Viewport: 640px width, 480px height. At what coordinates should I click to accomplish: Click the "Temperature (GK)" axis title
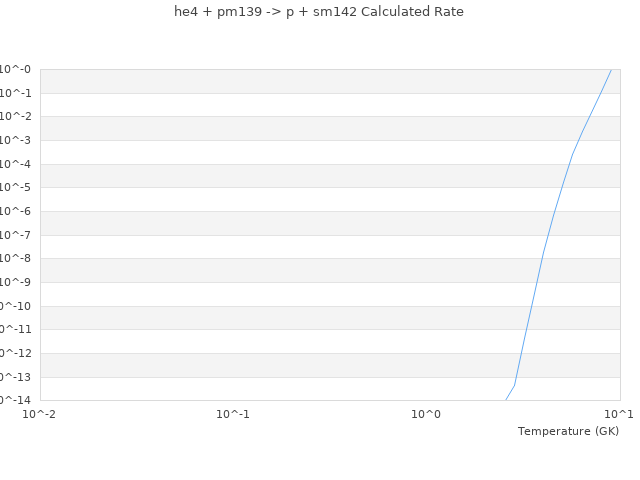[568, 431]
